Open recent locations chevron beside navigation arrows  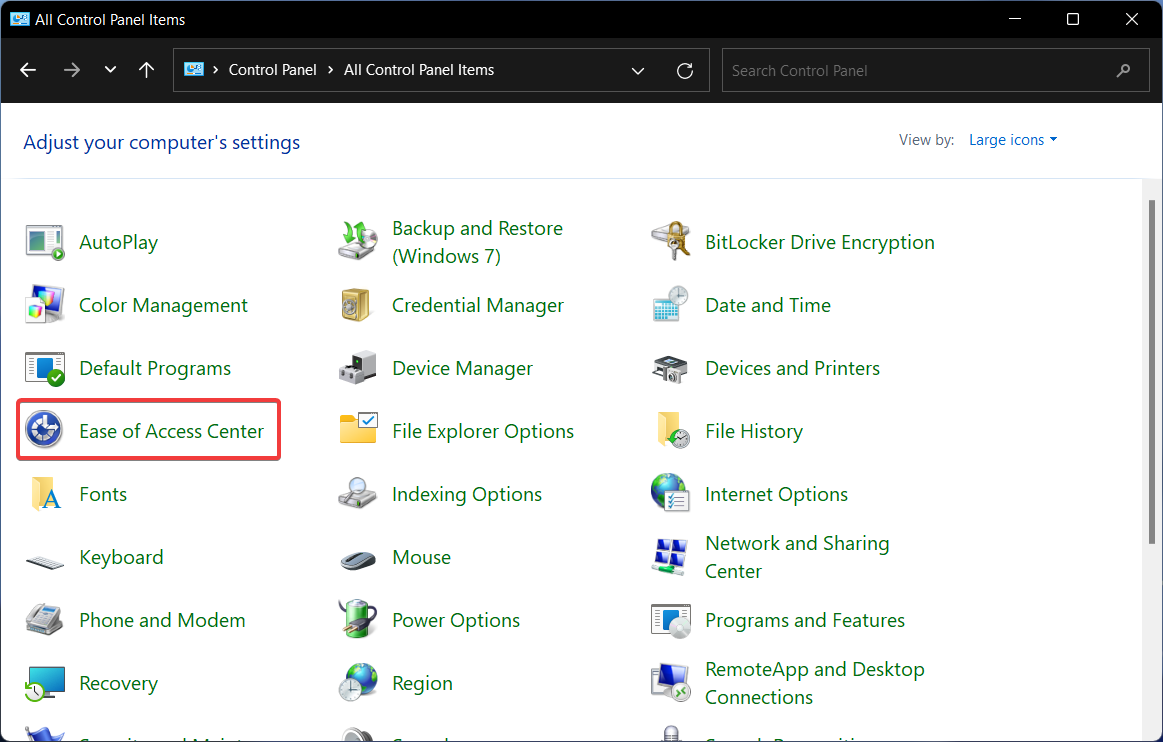(x=109, y=70)
